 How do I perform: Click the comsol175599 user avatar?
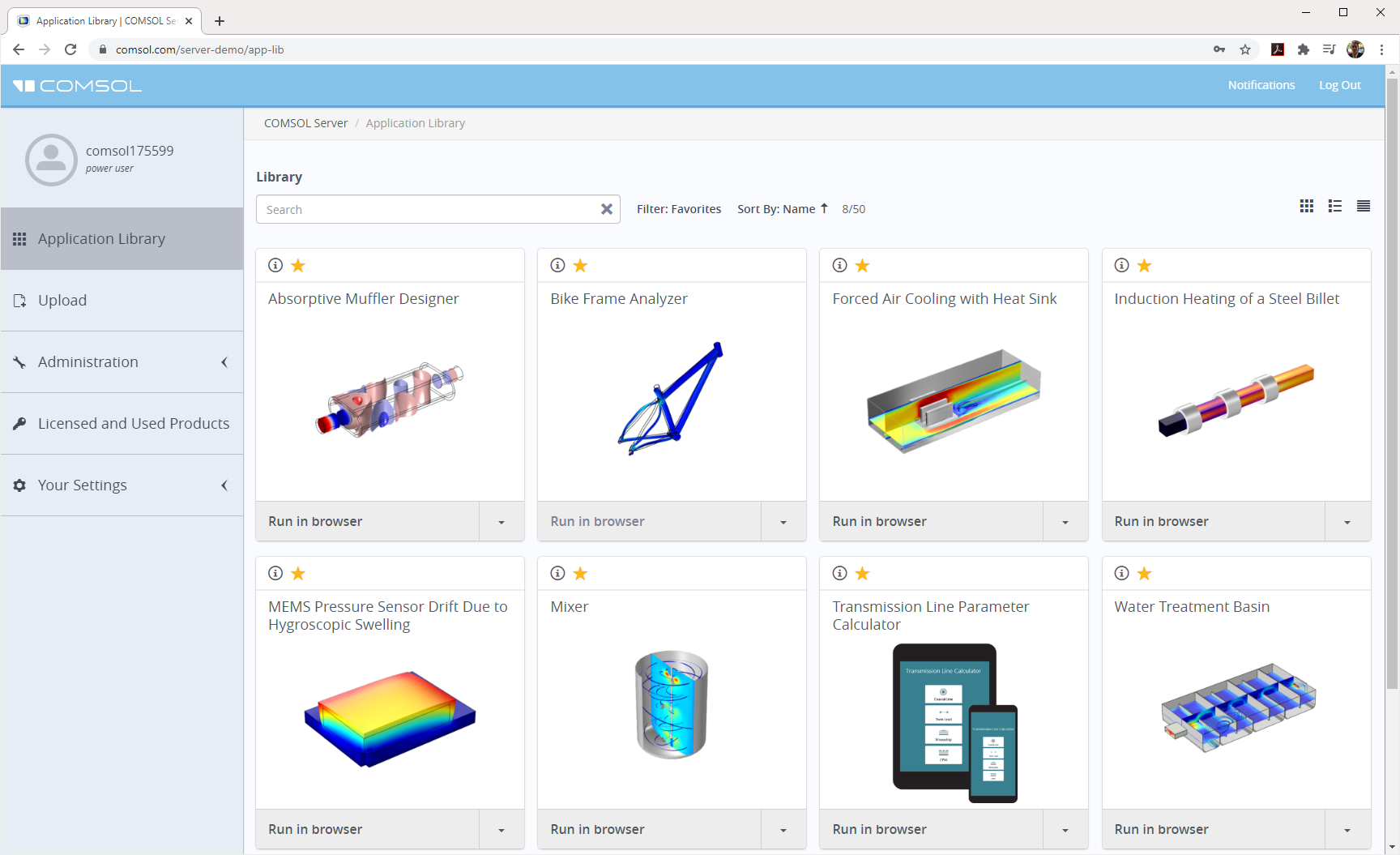click(51, 160)
